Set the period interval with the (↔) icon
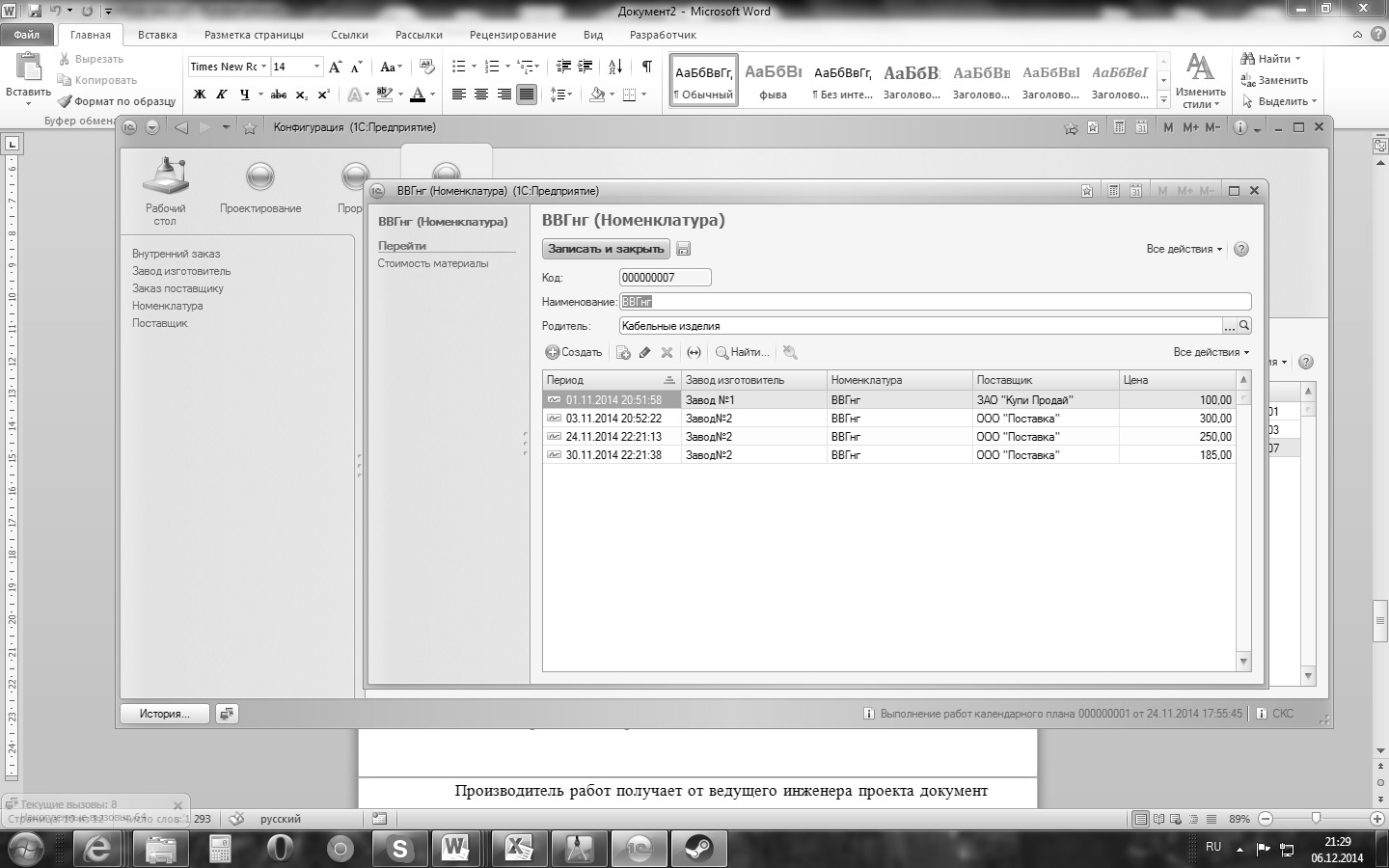 click(694, 353)
